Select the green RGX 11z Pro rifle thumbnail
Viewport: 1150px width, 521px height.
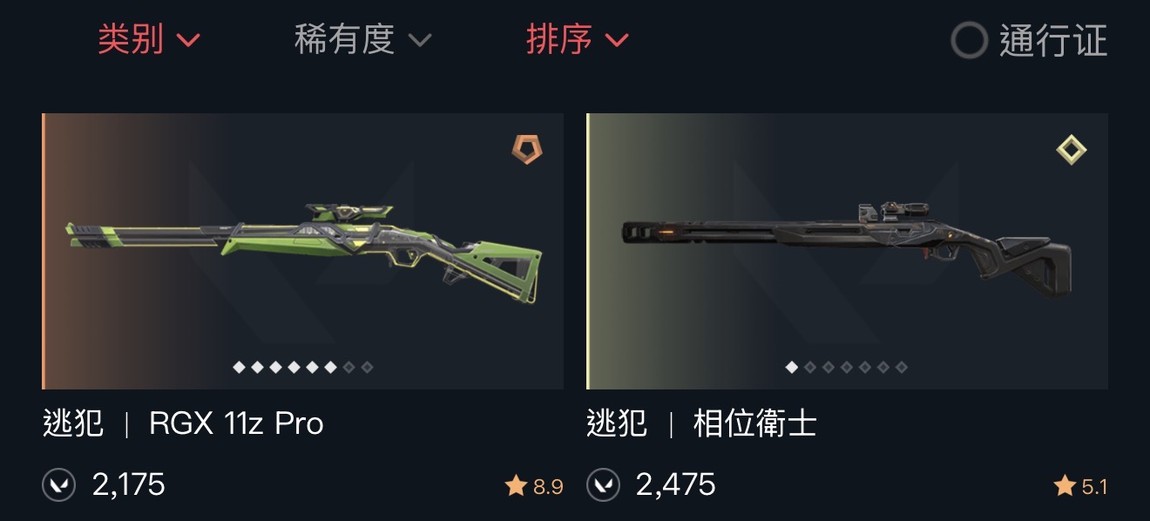click(x=303, y=251)
